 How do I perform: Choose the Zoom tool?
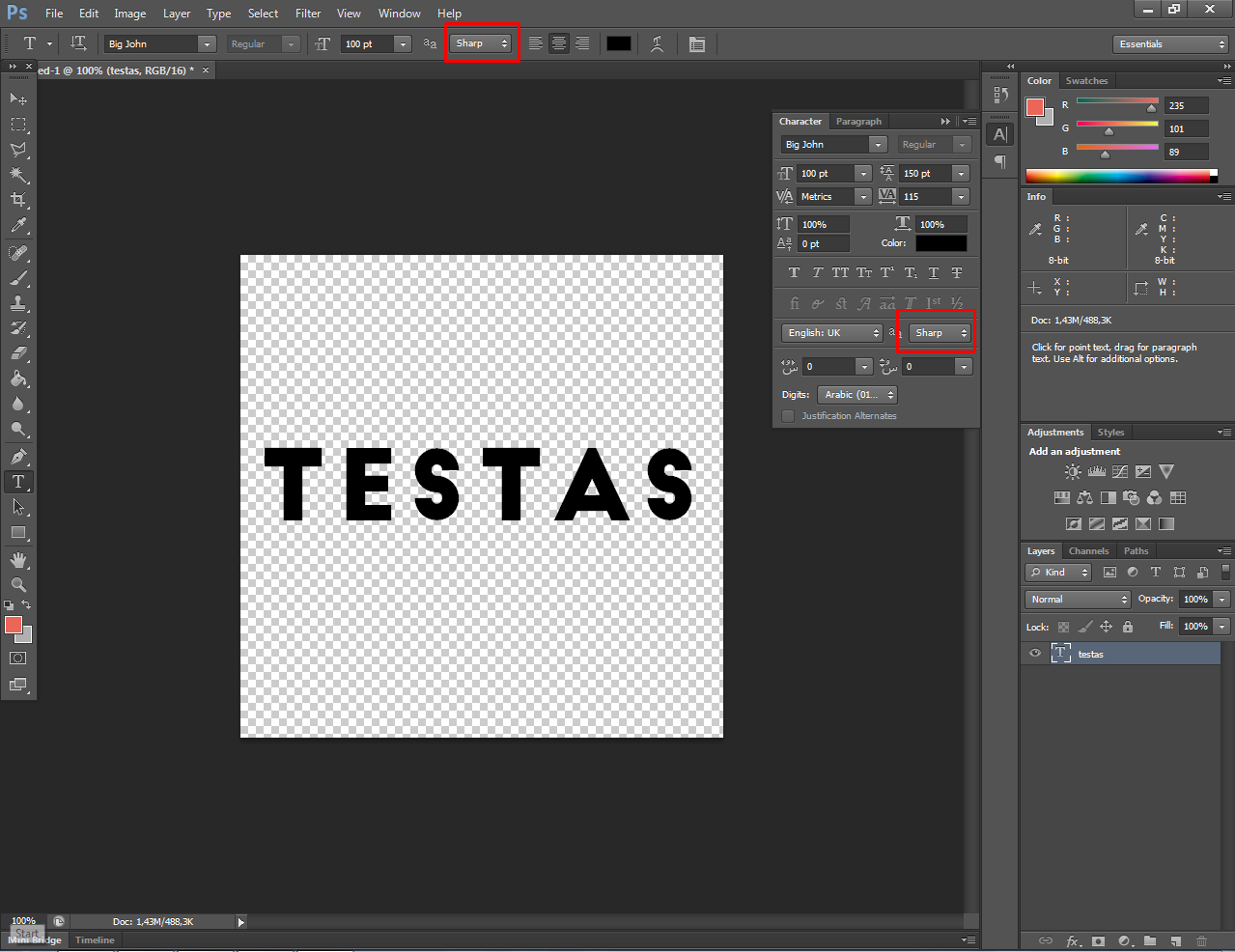(18, 585)
